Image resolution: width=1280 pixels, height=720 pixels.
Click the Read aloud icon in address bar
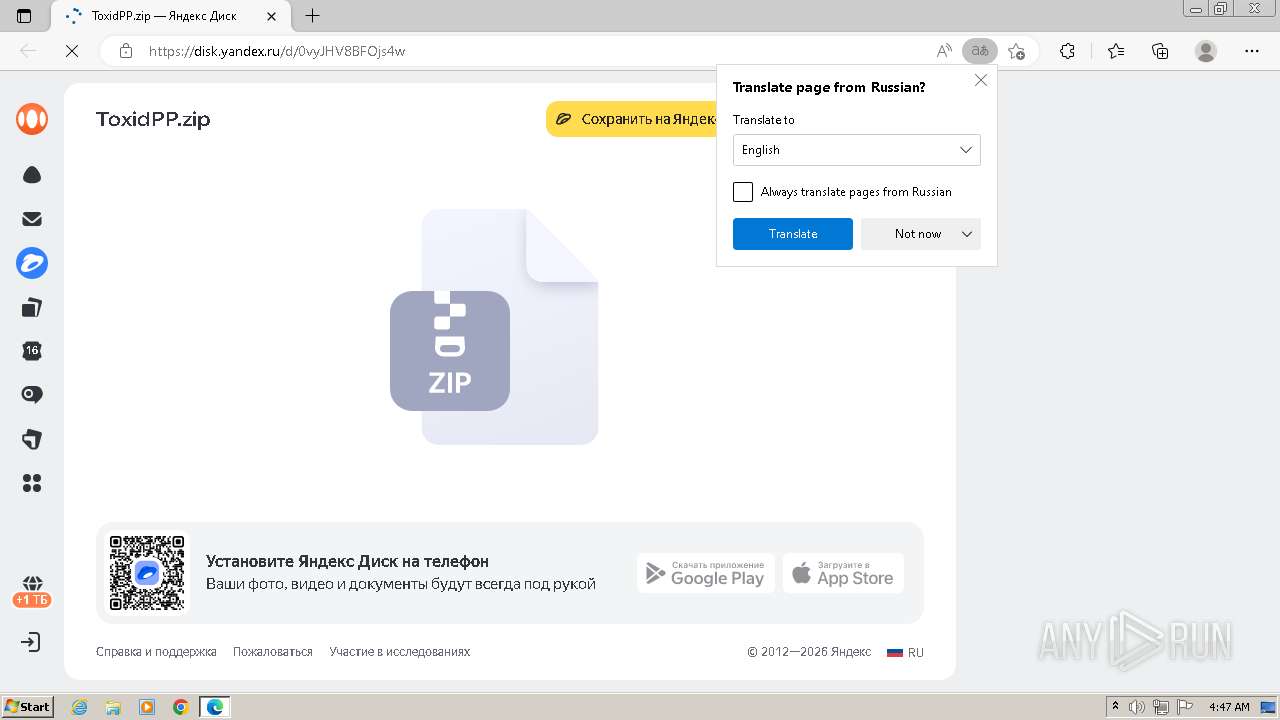(944, 51)
